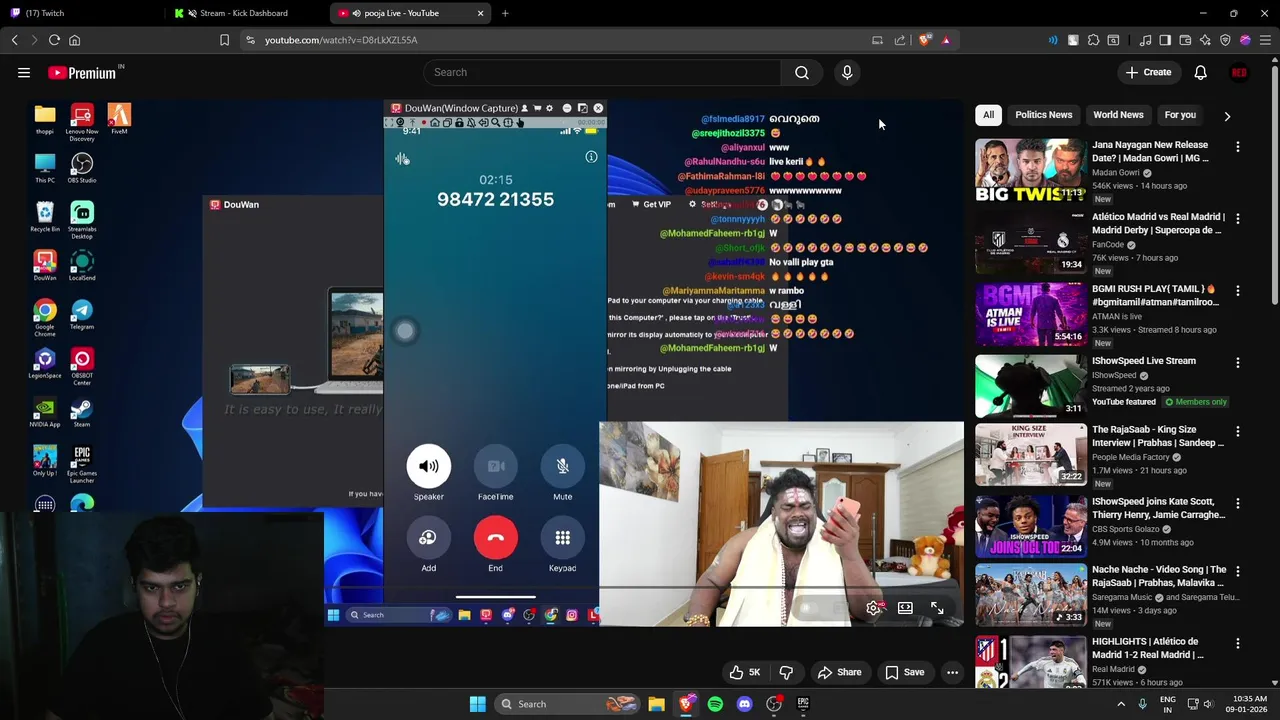Enter fullscreen on the video player
The width and height of the screenshot is (1280, 720).
(x=937, y=608)
